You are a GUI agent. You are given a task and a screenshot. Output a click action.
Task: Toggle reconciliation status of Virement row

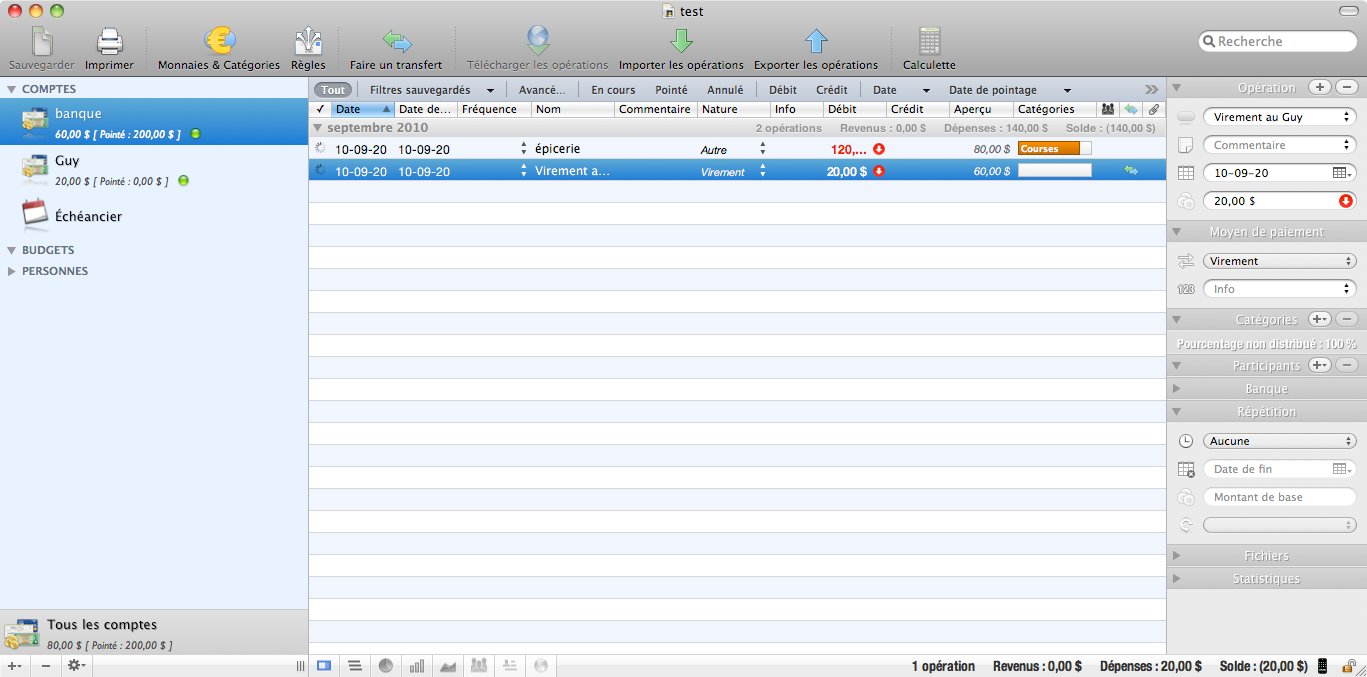tap(320, 171)
